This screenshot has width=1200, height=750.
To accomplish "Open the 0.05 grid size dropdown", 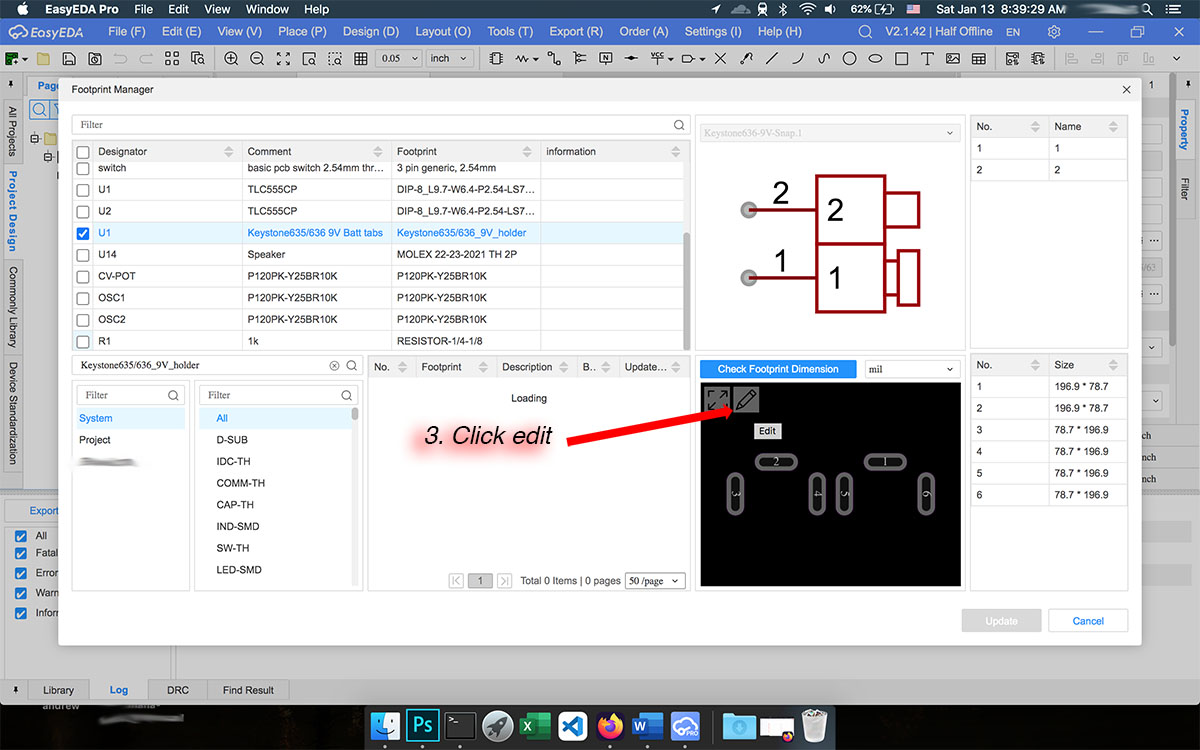I will (398, 59).
